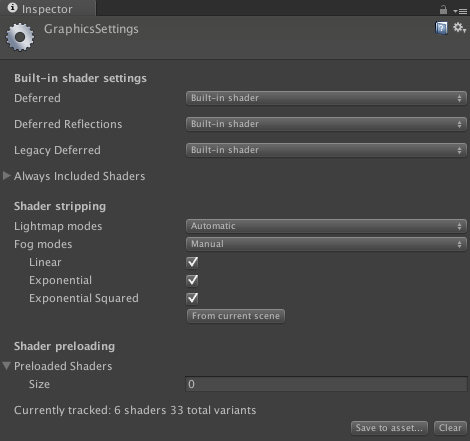This screenshot has width=470, height=441.
Task: Collapse the Preloaded Shaders section
Action: pyautogui.click(x=7, y=366)
